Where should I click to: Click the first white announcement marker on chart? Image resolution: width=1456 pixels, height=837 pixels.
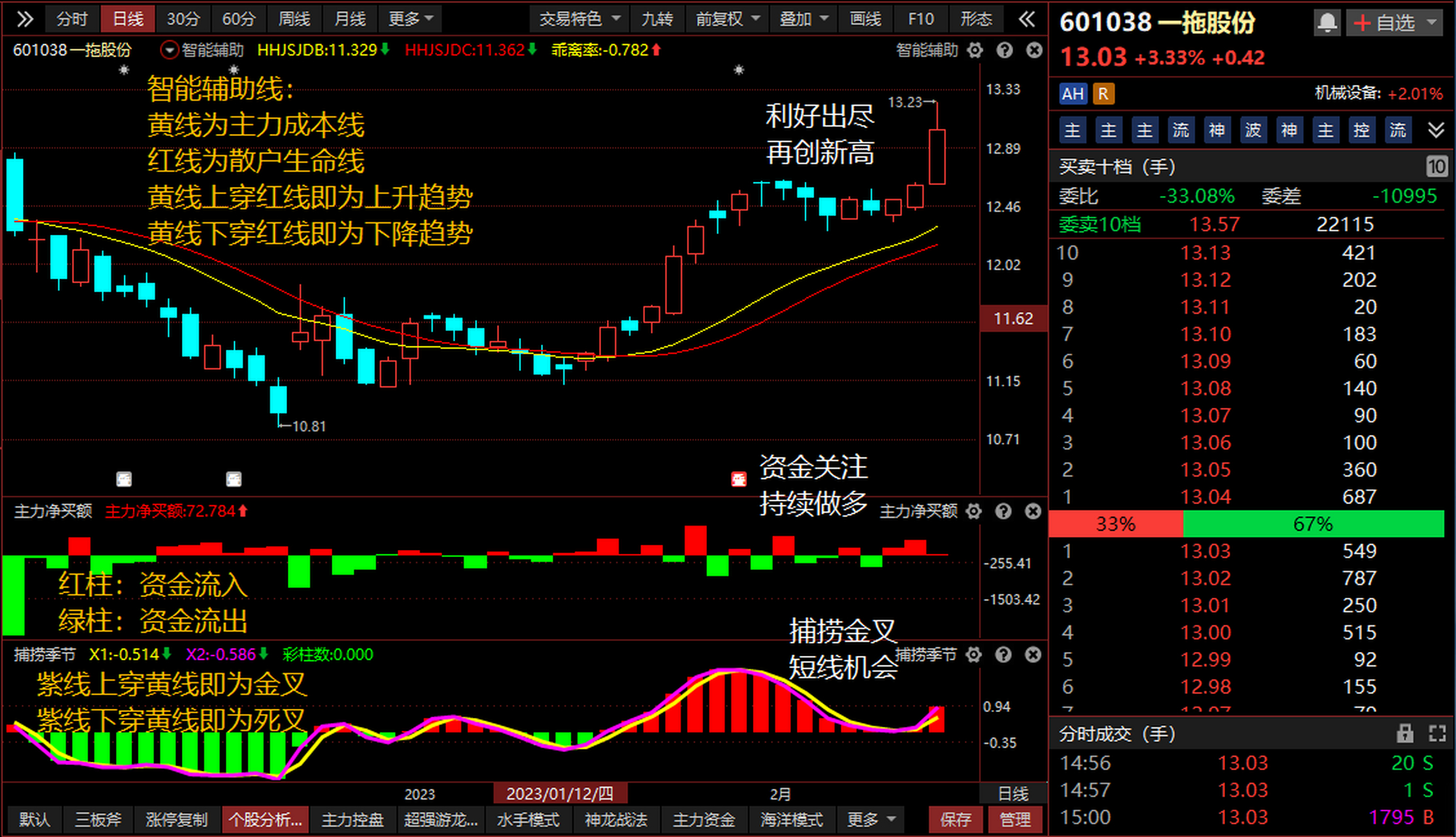pyautogui.click(x=124, y=479)
